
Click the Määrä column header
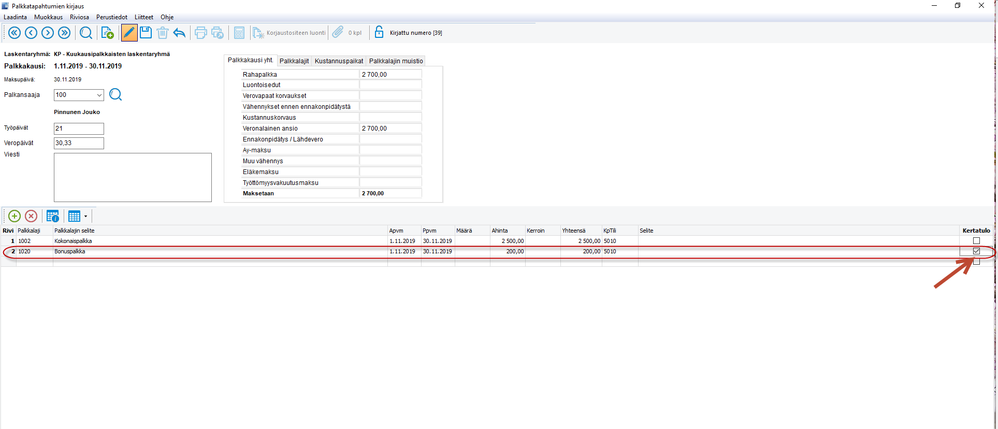(472, 230)
